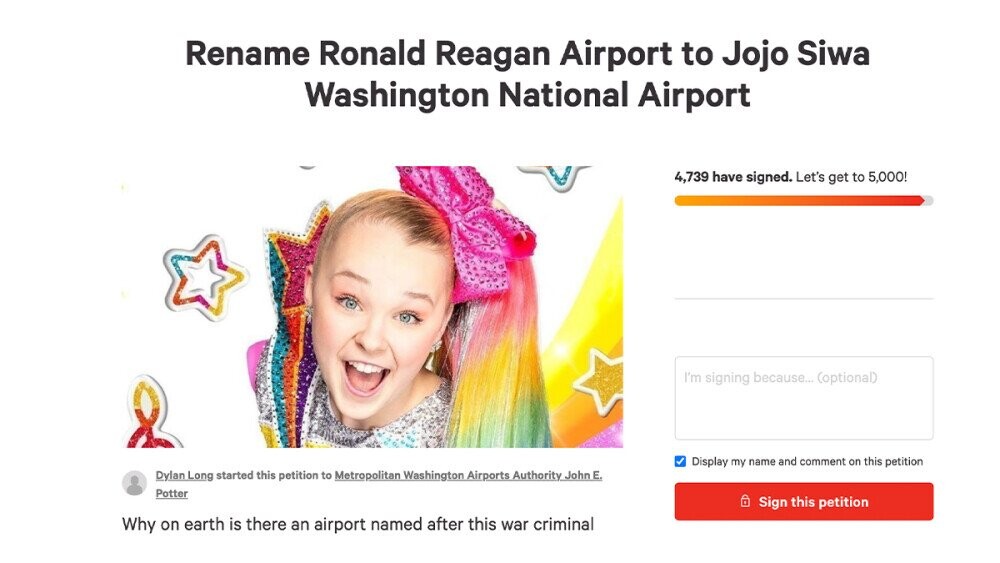Click the red ribbon sticker in photo corner
The height and width of the screenshot is (563, 1000).
(x=150, y=415)
